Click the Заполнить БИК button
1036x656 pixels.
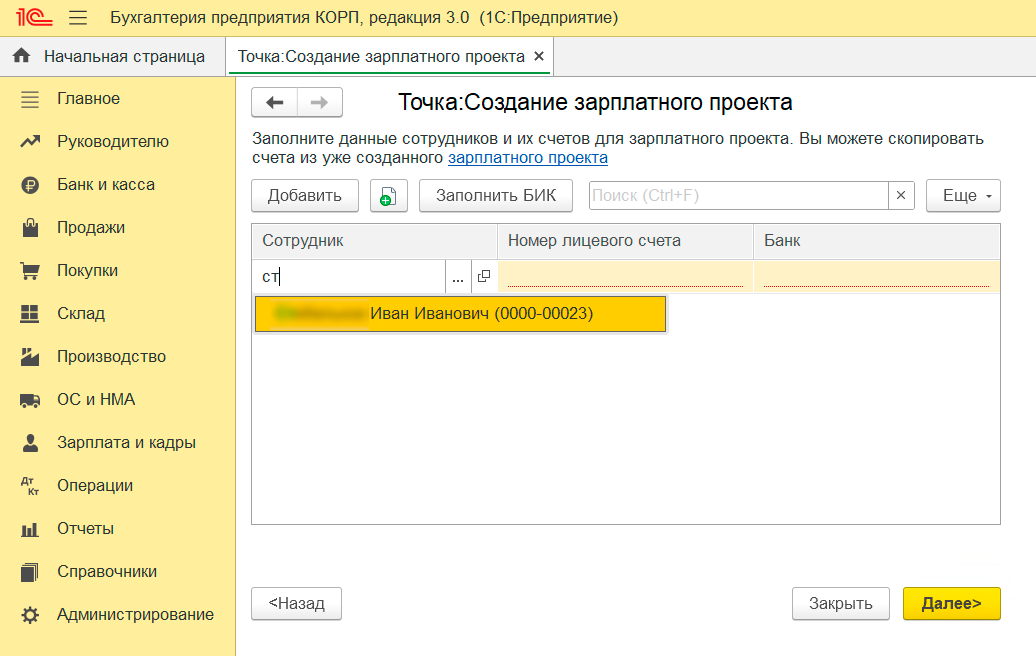[x=495, y=196]
